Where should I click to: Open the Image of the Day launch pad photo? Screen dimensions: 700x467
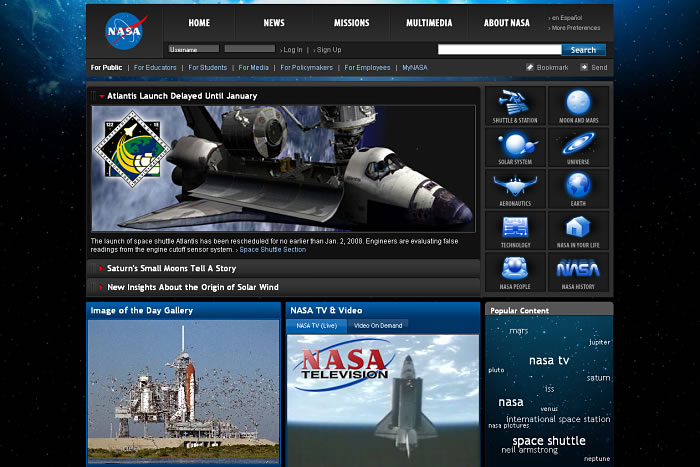(183, 392)
